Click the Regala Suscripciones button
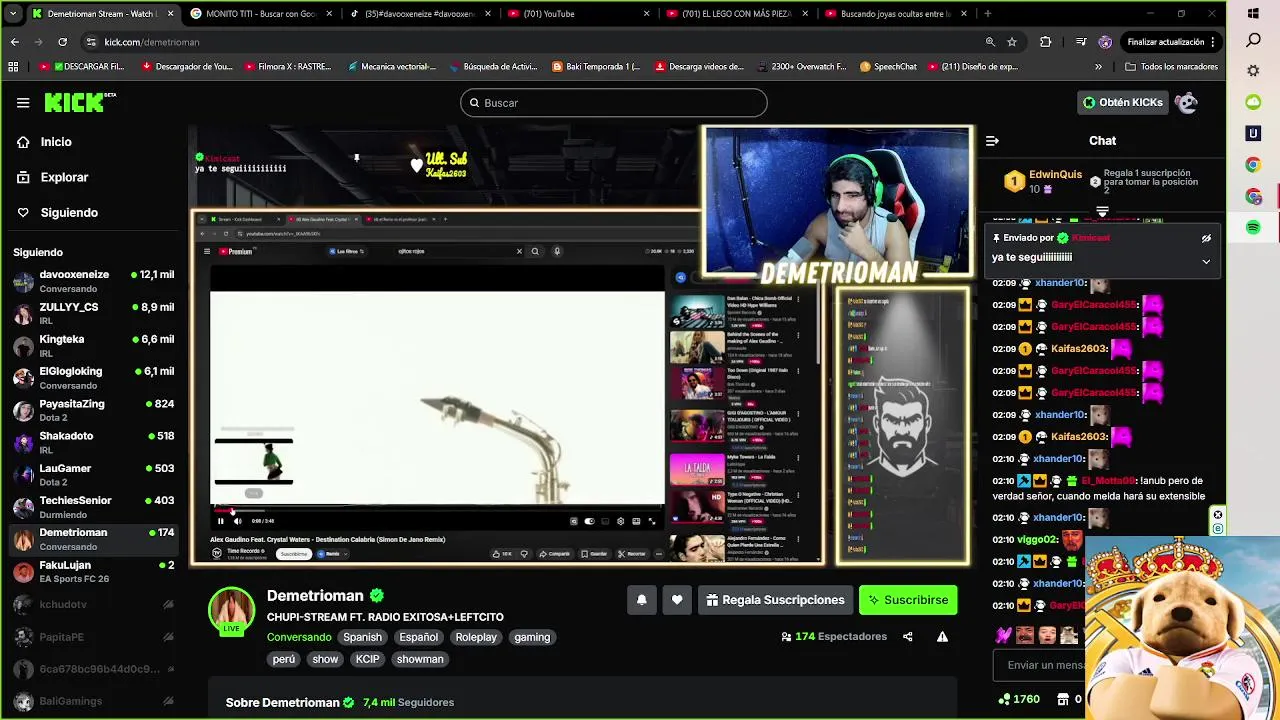 point(775,600)
